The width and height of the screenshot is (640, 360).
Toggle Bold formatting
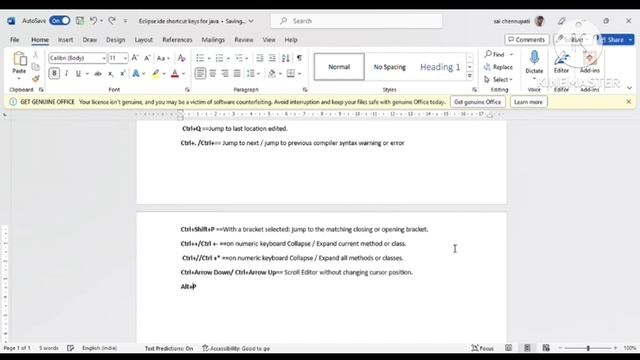54,73
